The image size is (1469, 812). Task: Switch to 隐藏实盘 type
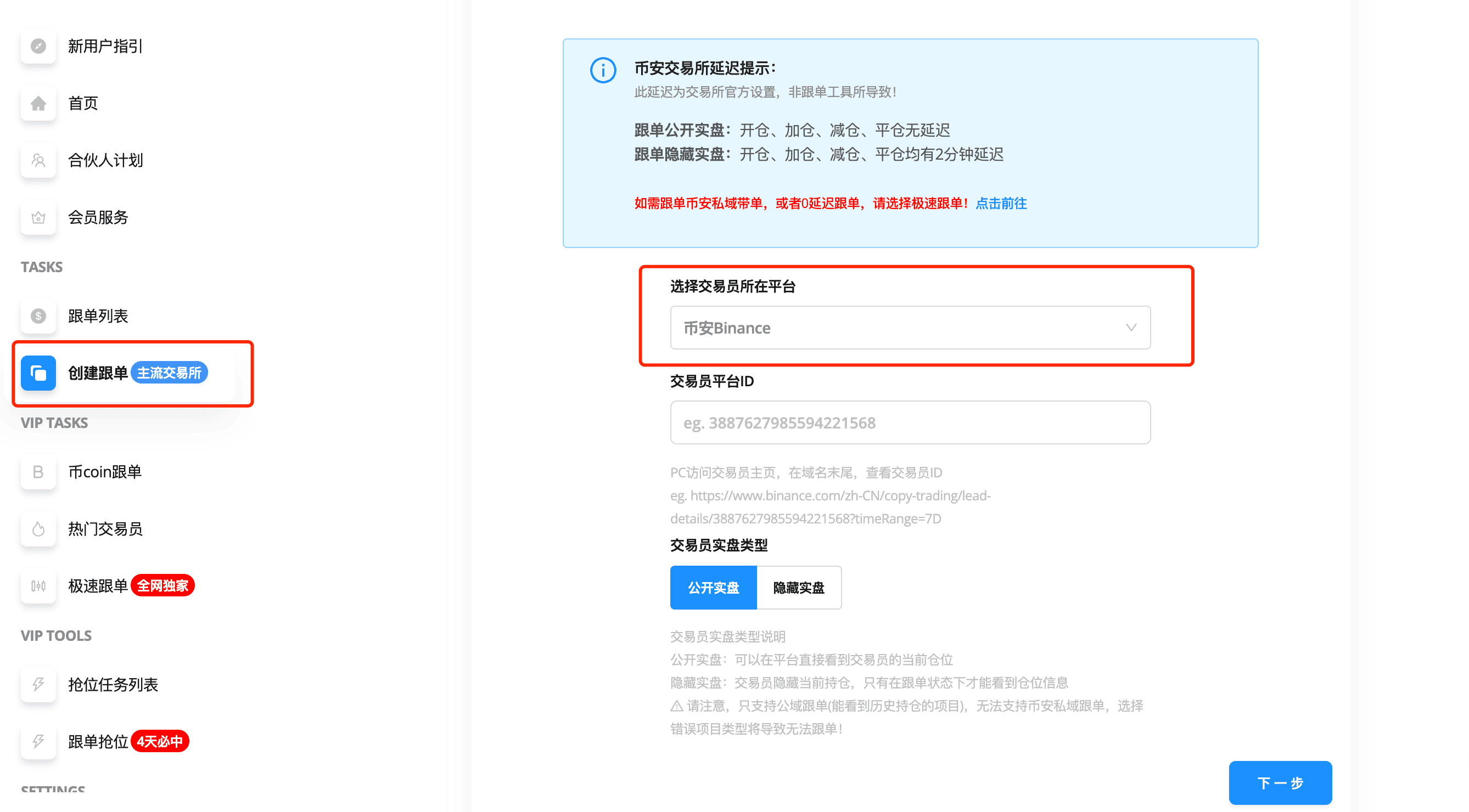798,588
